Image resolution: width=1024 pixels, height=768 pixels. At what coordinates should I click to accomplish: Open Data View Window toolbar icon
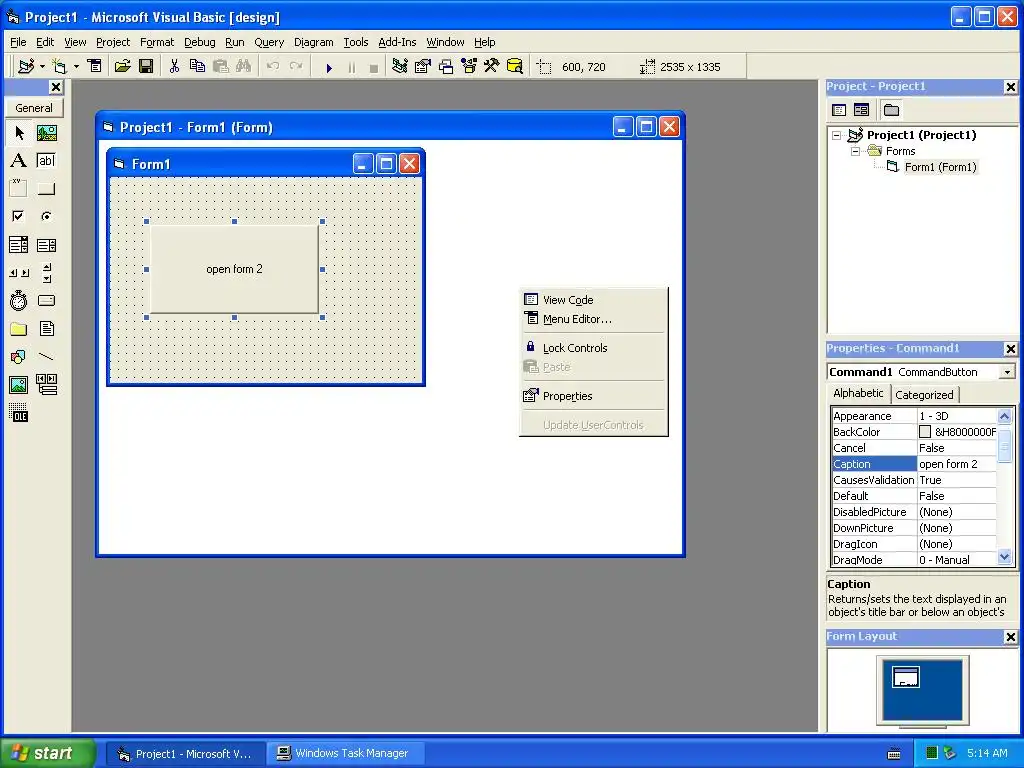click(515, 67)
